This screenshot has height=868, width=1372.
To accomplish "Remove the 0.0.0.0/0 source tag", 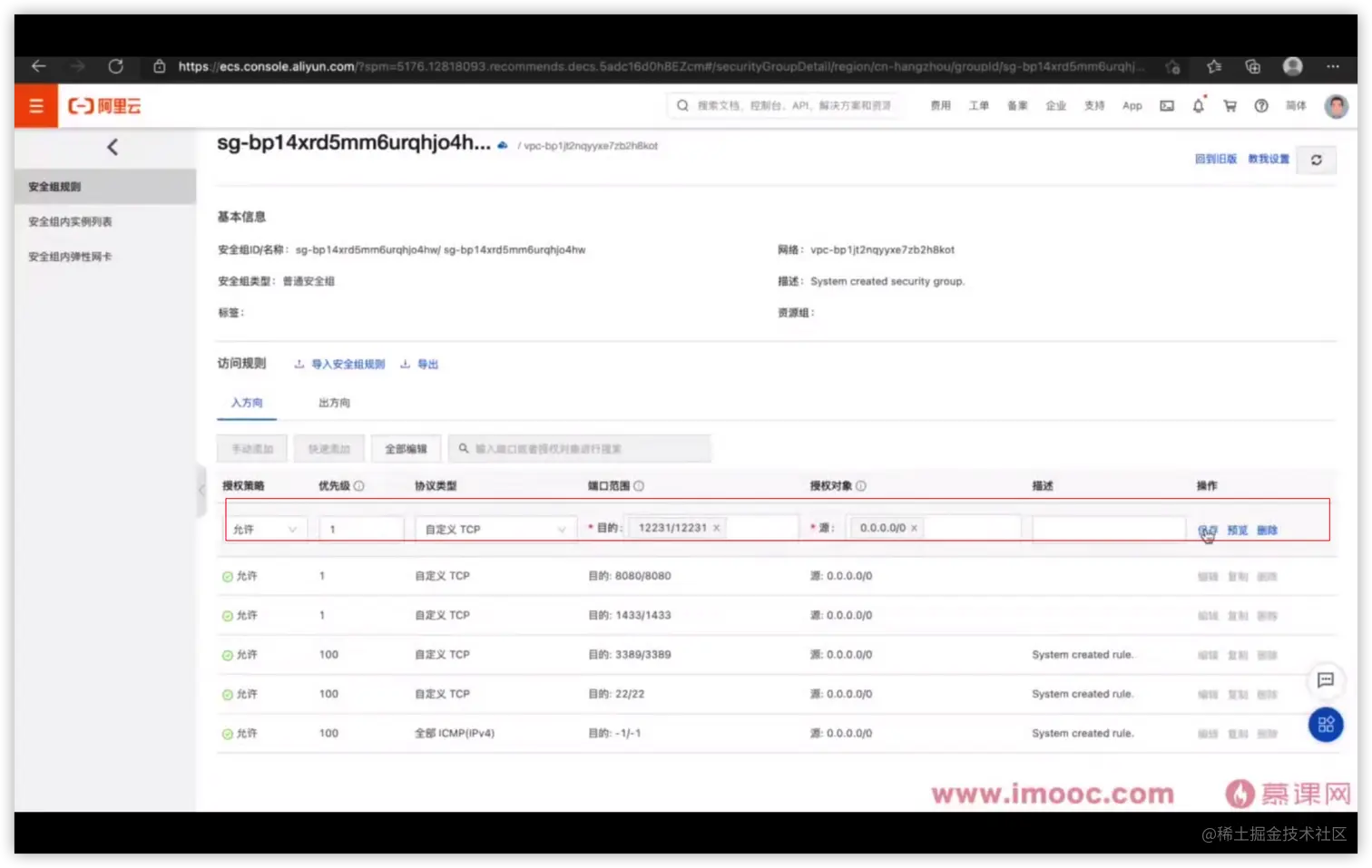I will point(914,528).
